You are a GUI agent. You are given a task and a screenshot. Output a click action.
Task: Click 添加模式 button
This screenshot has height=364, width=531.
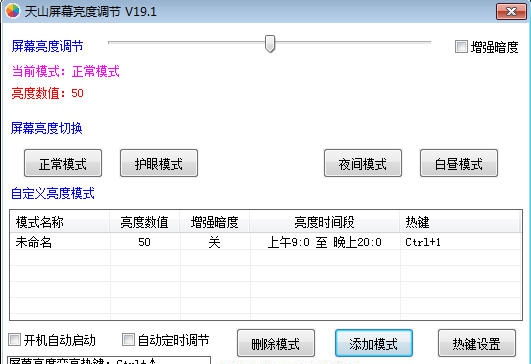(374, 343)
